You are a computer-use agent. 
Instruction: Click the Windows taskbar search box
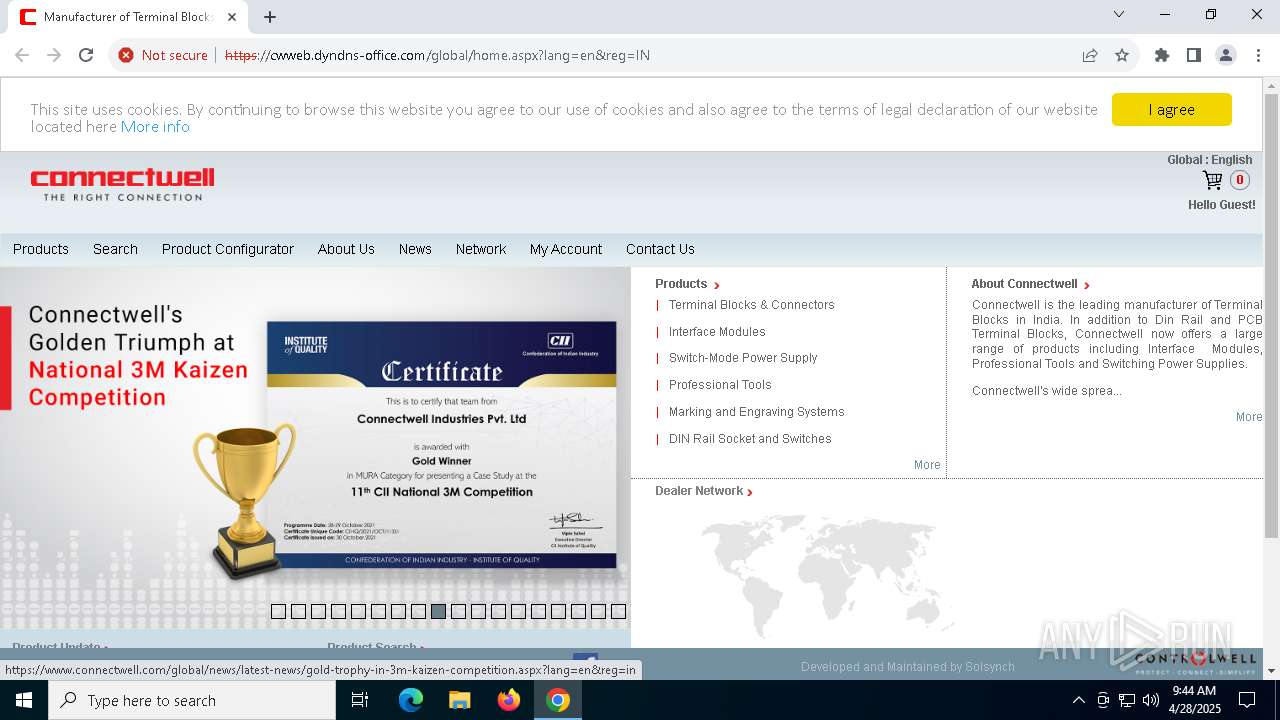pyautogui.click(x=192, y=700)
